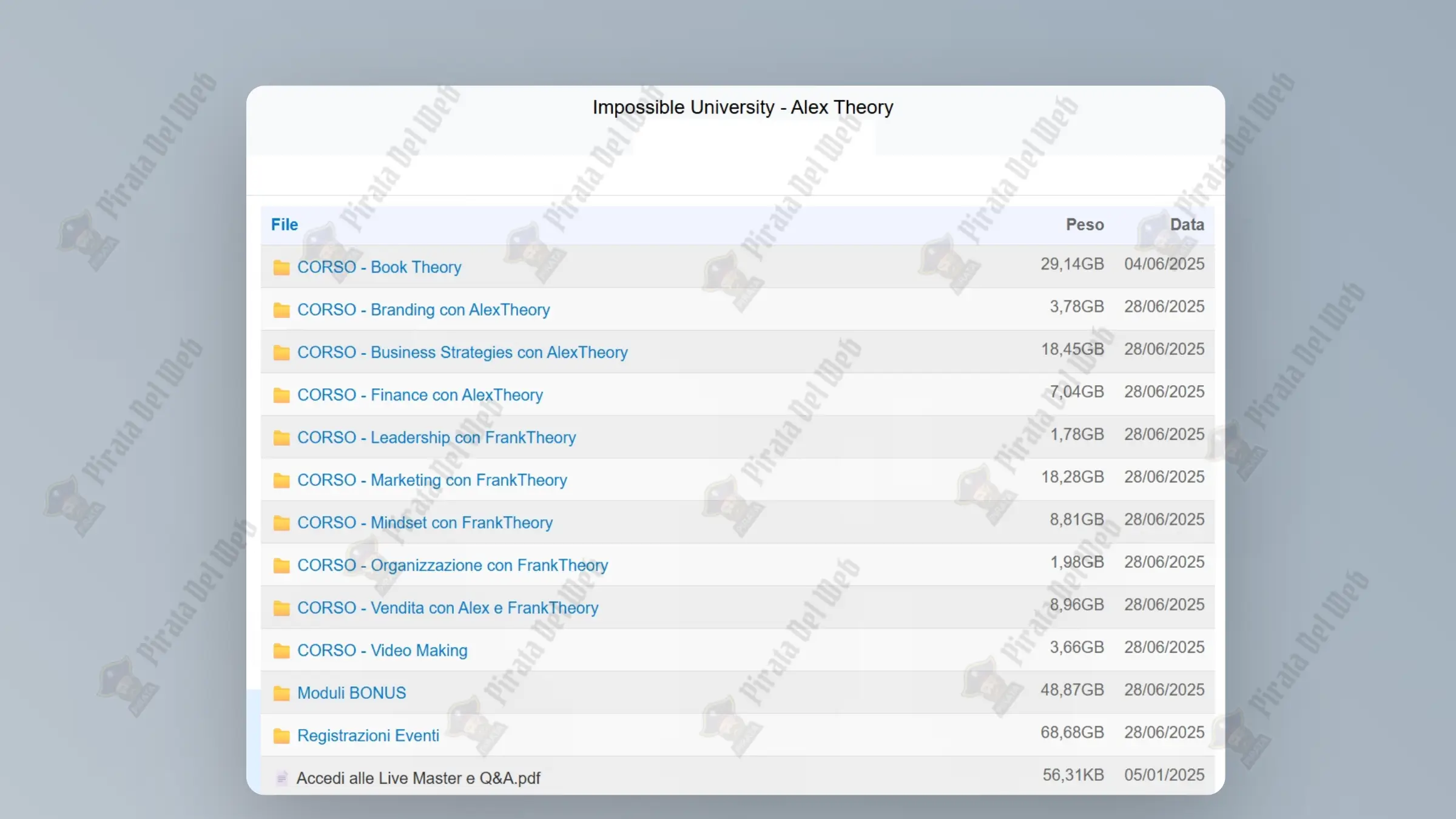Open CORSO - Leadership con FrankTheory link
Image resolution: width=1456 pixels, height=819 pixels.
(x=436, y=437)
